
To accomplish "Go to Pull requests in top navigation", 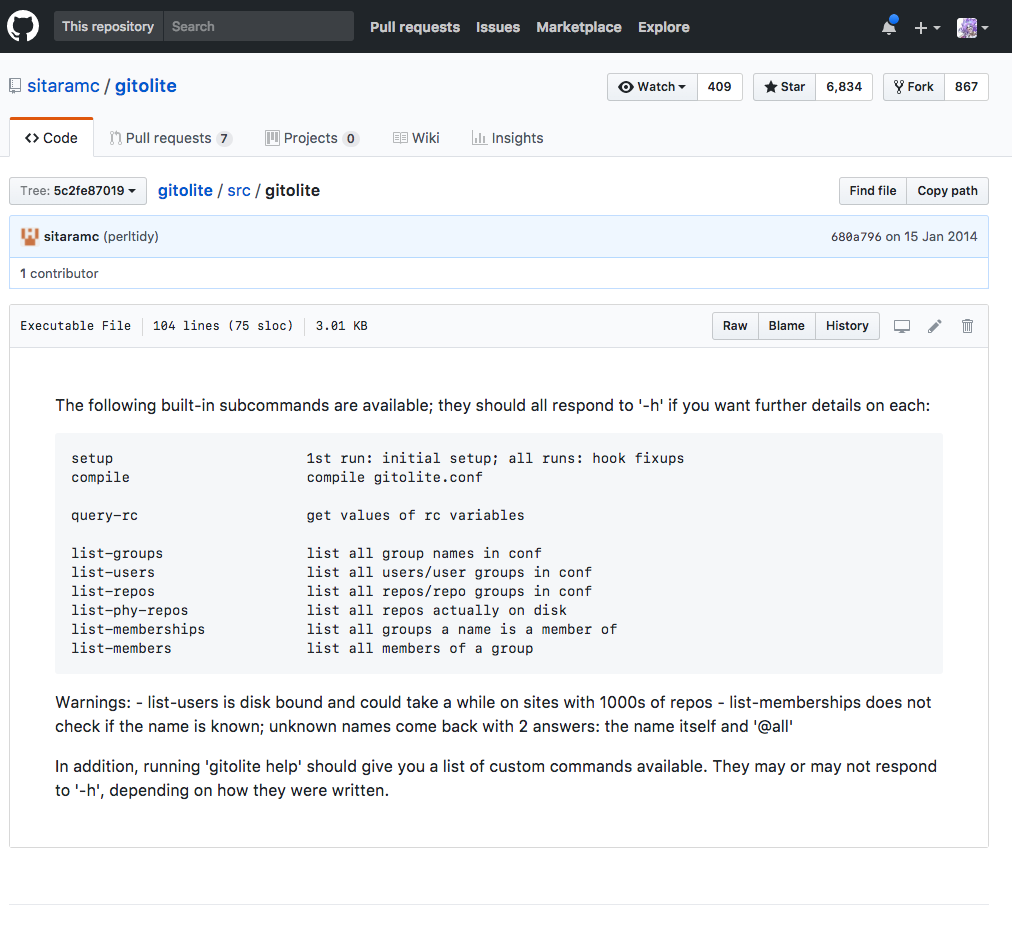I will coord(415,27).
